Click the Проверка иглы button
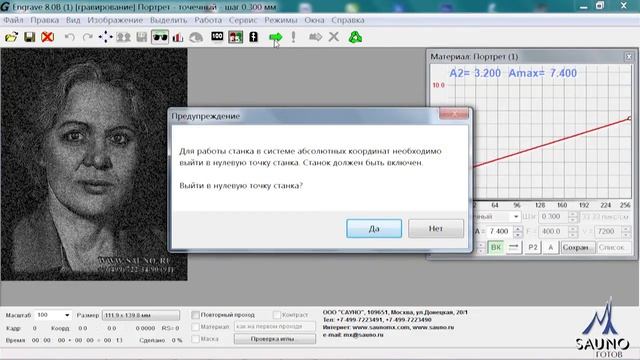The width and height of the screenshot is (640, 360). (274, 339)
